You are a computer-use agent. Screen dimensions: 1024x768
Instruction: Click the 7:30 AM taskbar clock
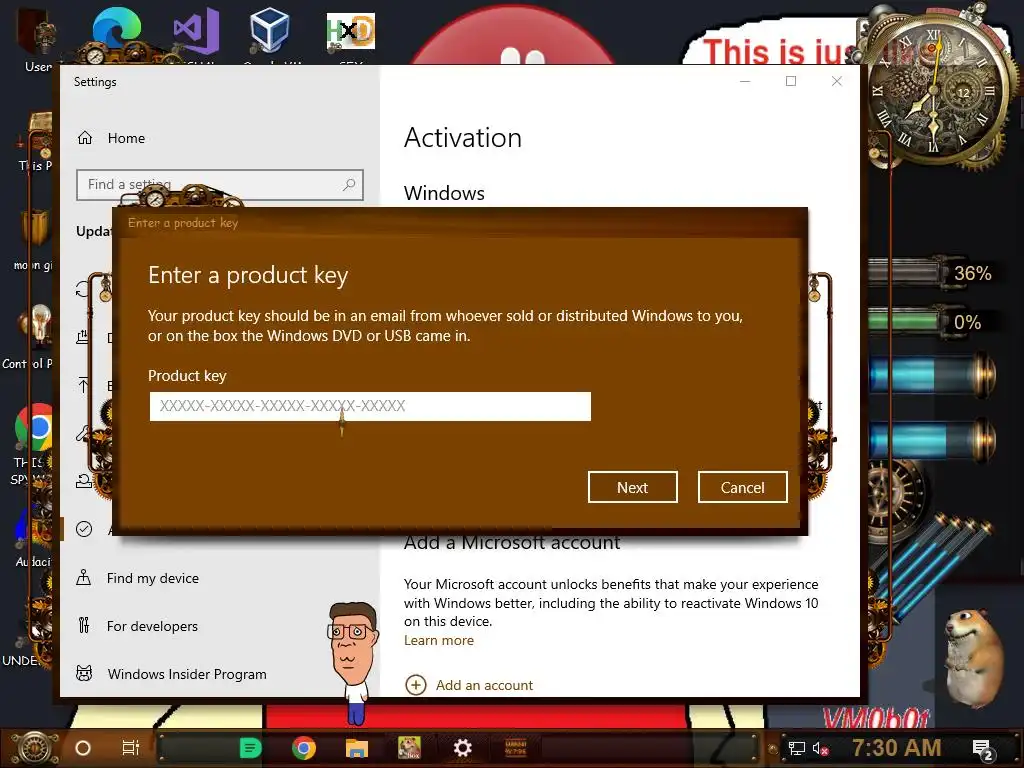click(897, 747)
